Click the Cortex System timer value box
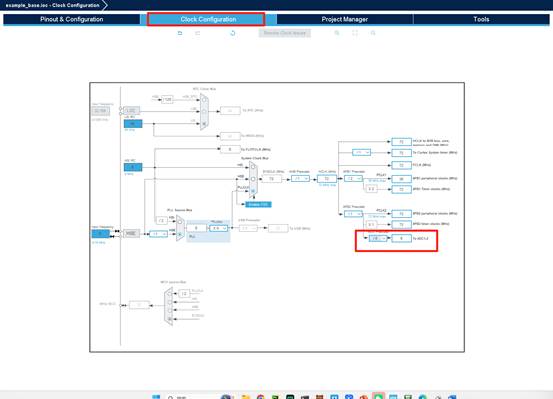The height and width of the screenshot is (399, 553). 401,153
